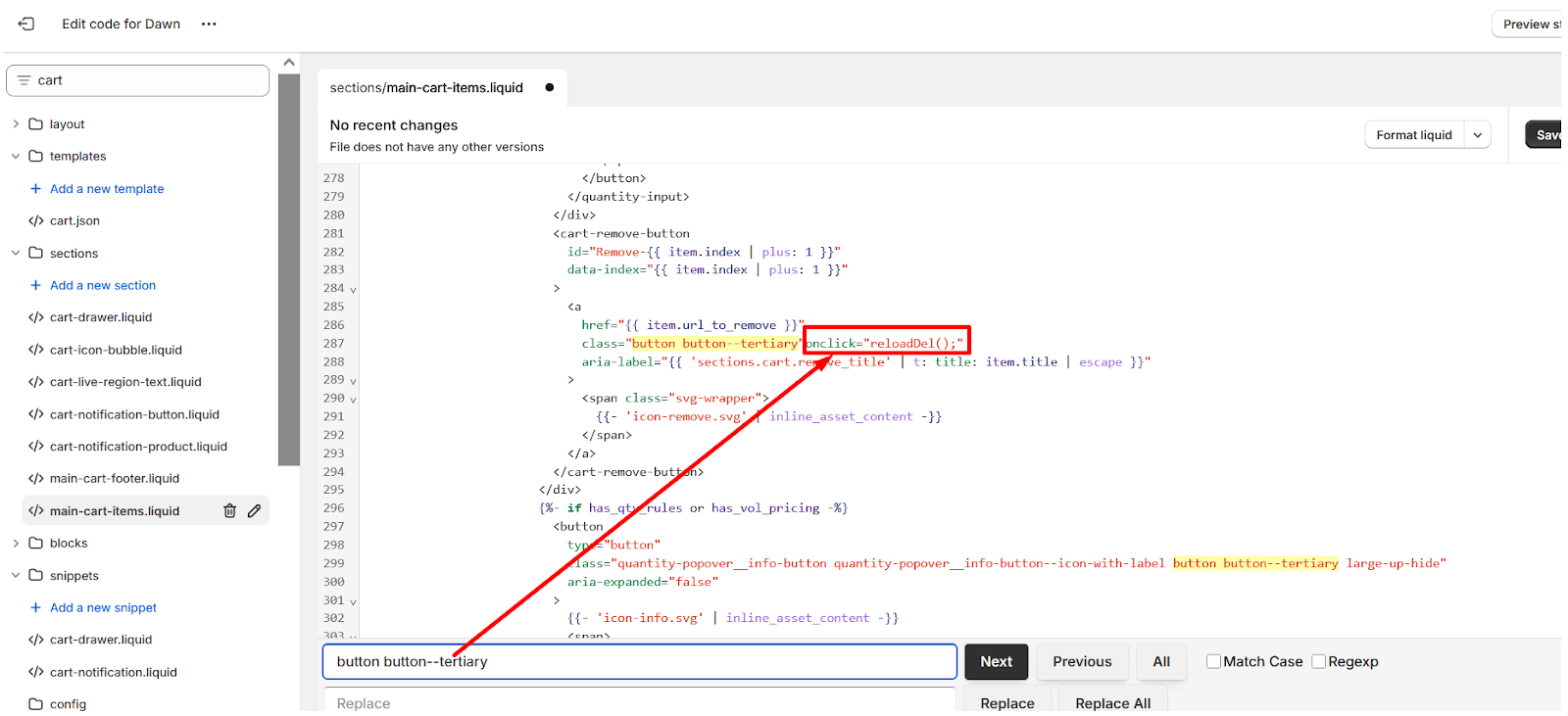Click the plus icon beside Add a new template
This screenshot has height=716, width=1568.
pyautogui.click(x=35, y=188)
